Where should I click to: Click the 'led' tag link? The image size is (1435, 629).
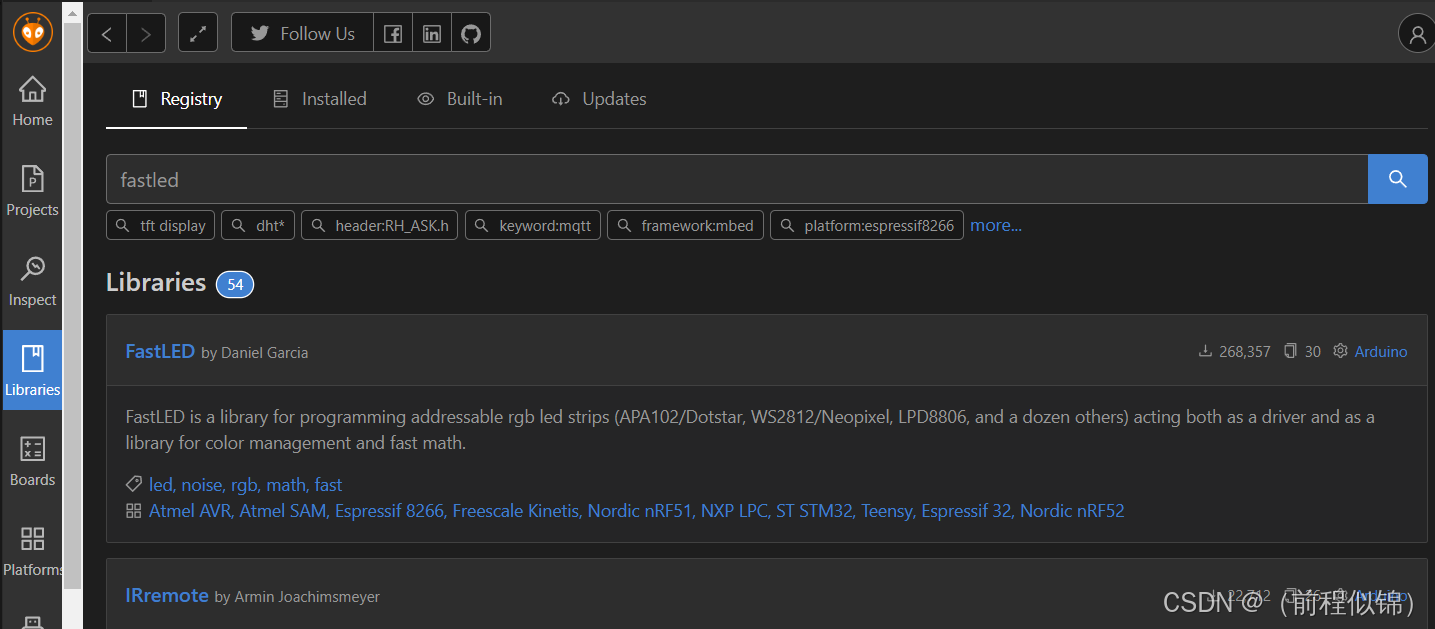coord(160,485)
